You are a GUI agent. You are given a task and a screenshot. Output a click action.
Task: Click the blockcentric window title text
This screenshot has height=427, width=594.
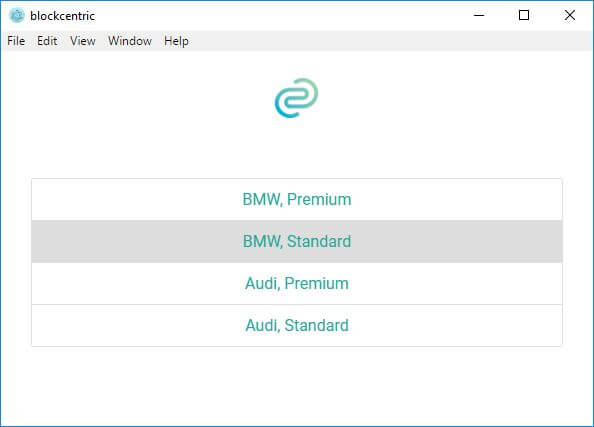(x=63, y=16)
